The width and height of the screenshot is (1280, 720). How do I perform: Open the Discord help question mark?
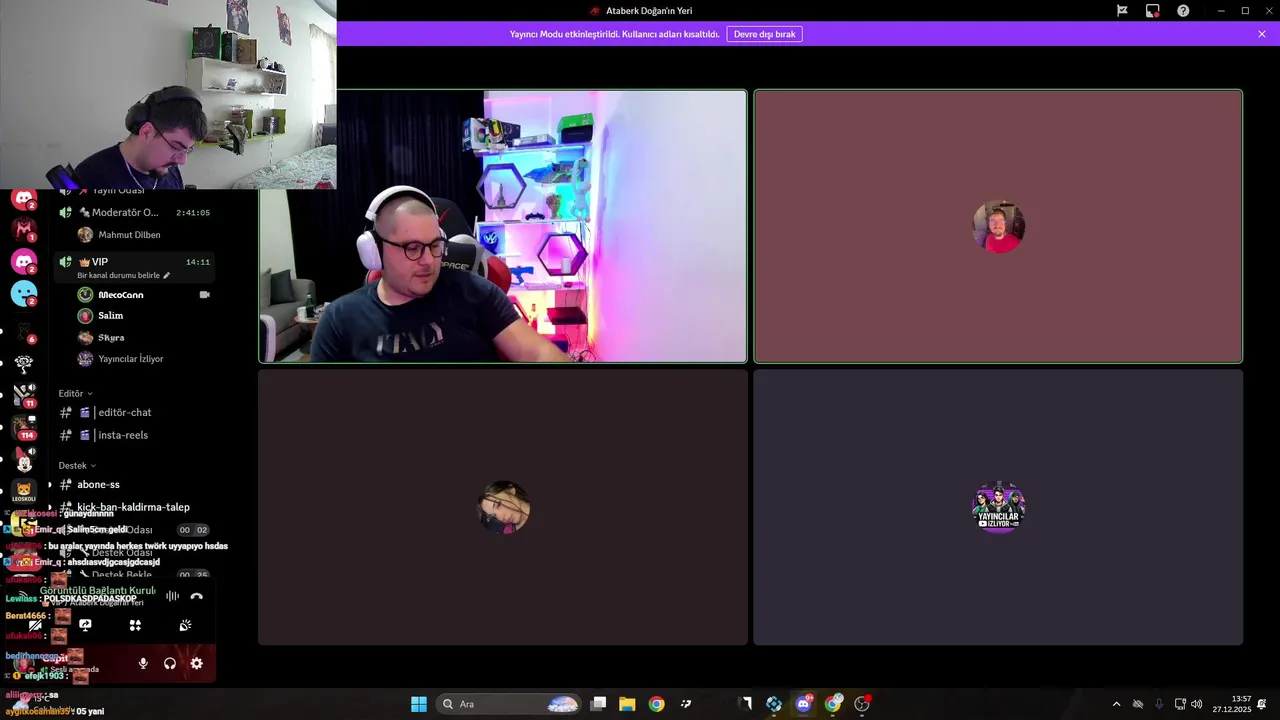[1183, 11]
